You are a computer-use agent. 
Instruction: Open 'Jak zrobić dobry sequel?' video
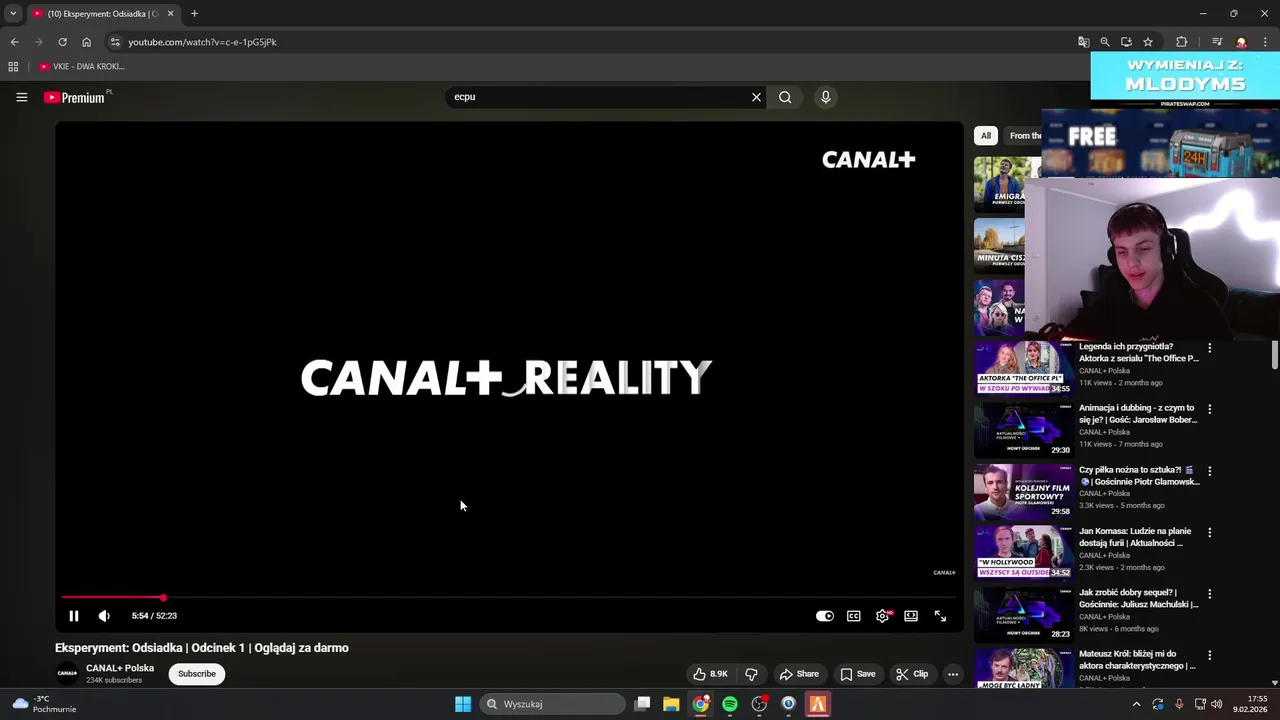[x=1138, y=599]
